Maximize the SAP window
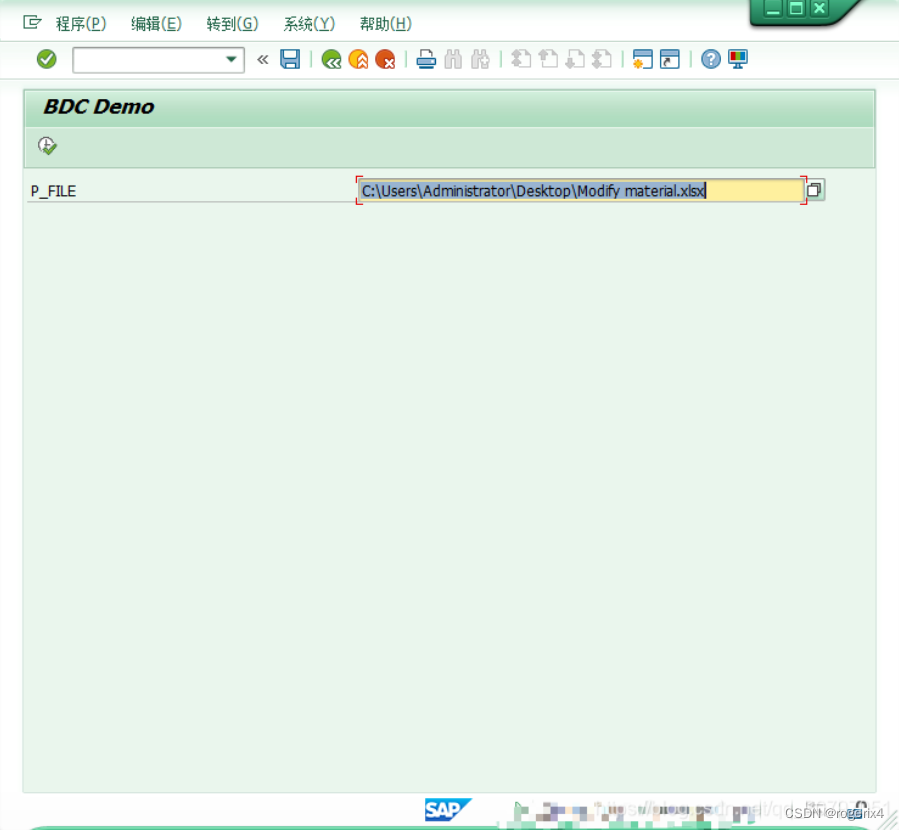Viewport: 899px width, 830px height. 796,9
